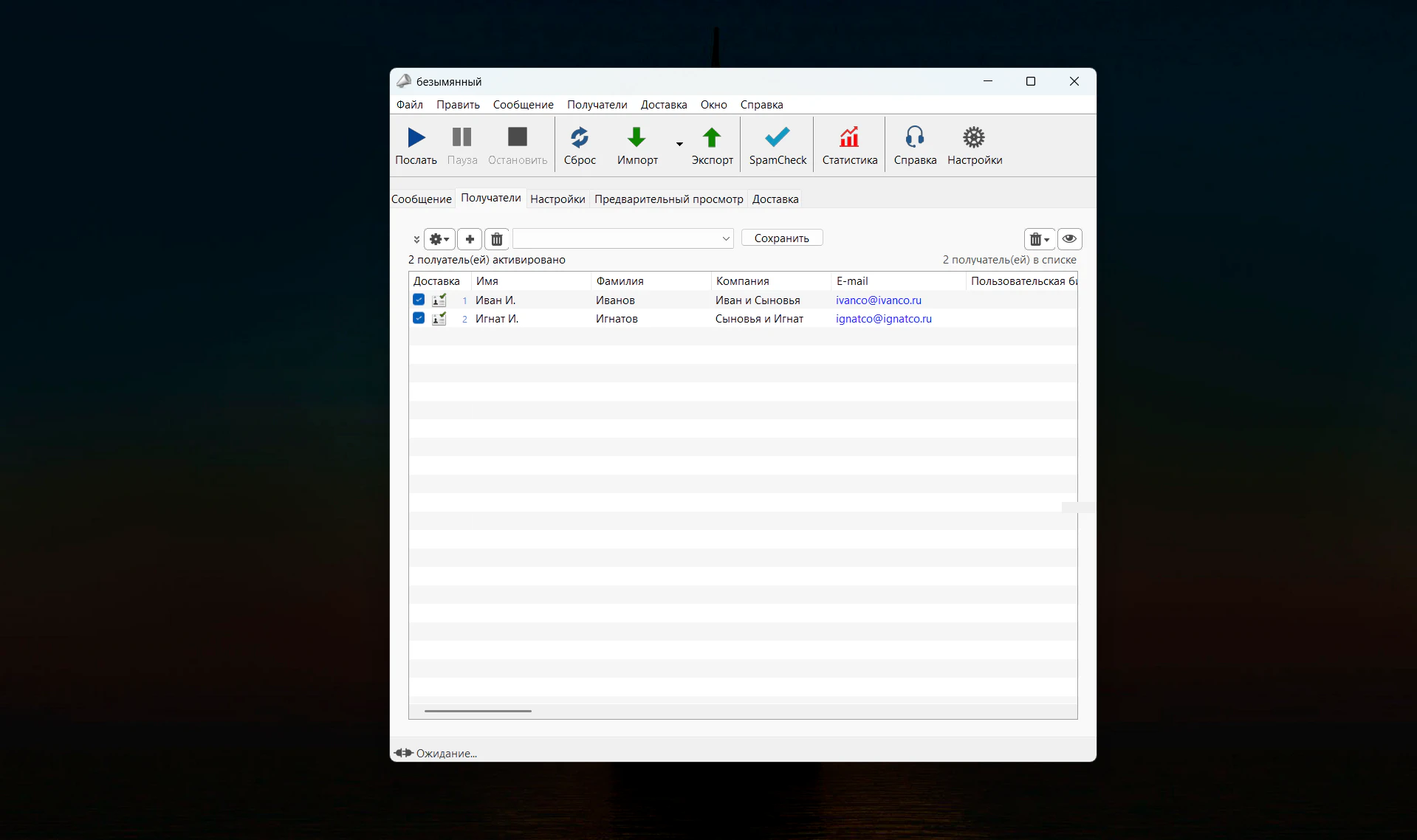1417x840 pixels.
Task: Click the "Ожидание..." status text
Action: (x=447, y=754)
